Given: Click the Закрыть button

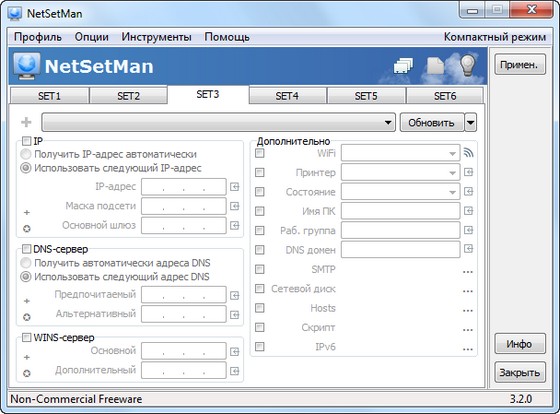Looking at the screenshot, I should coord(520,372).
